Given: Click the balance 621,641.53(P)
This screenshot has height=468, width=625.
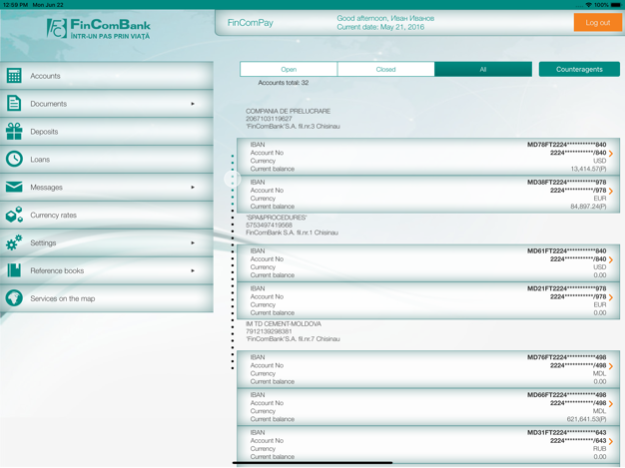Looking at the screenshot, I should (x=586, y=419).
